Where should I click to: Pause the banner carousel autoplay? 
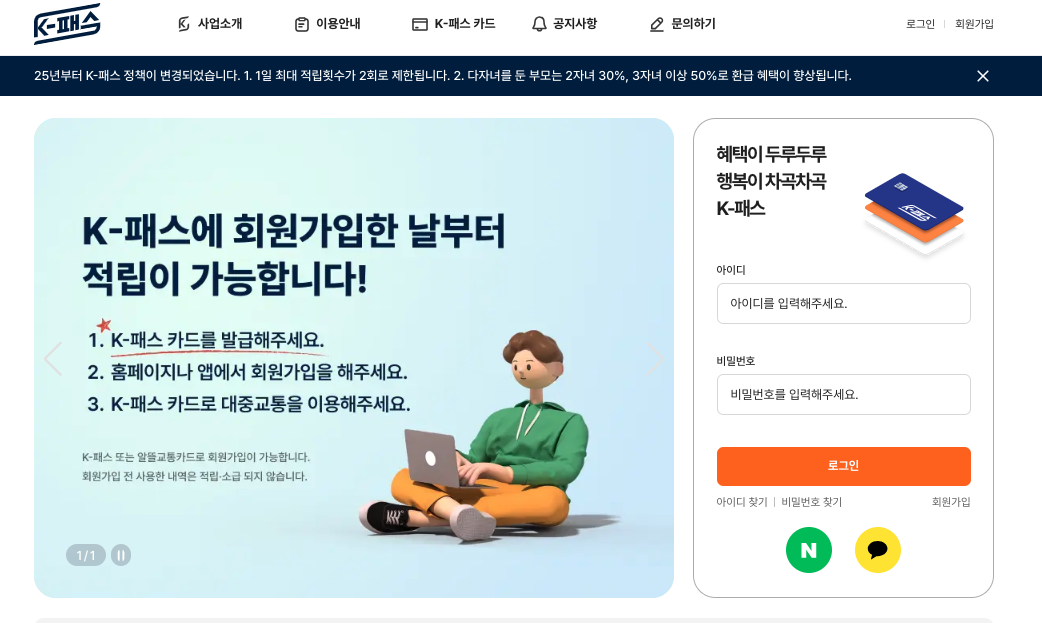click(121, 555)
